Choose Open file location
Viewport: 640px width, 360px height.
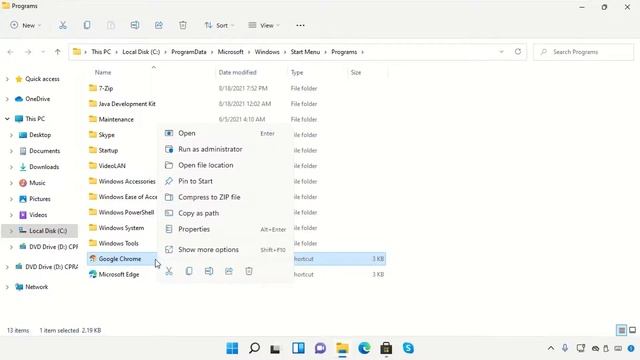tap(225, 165)
